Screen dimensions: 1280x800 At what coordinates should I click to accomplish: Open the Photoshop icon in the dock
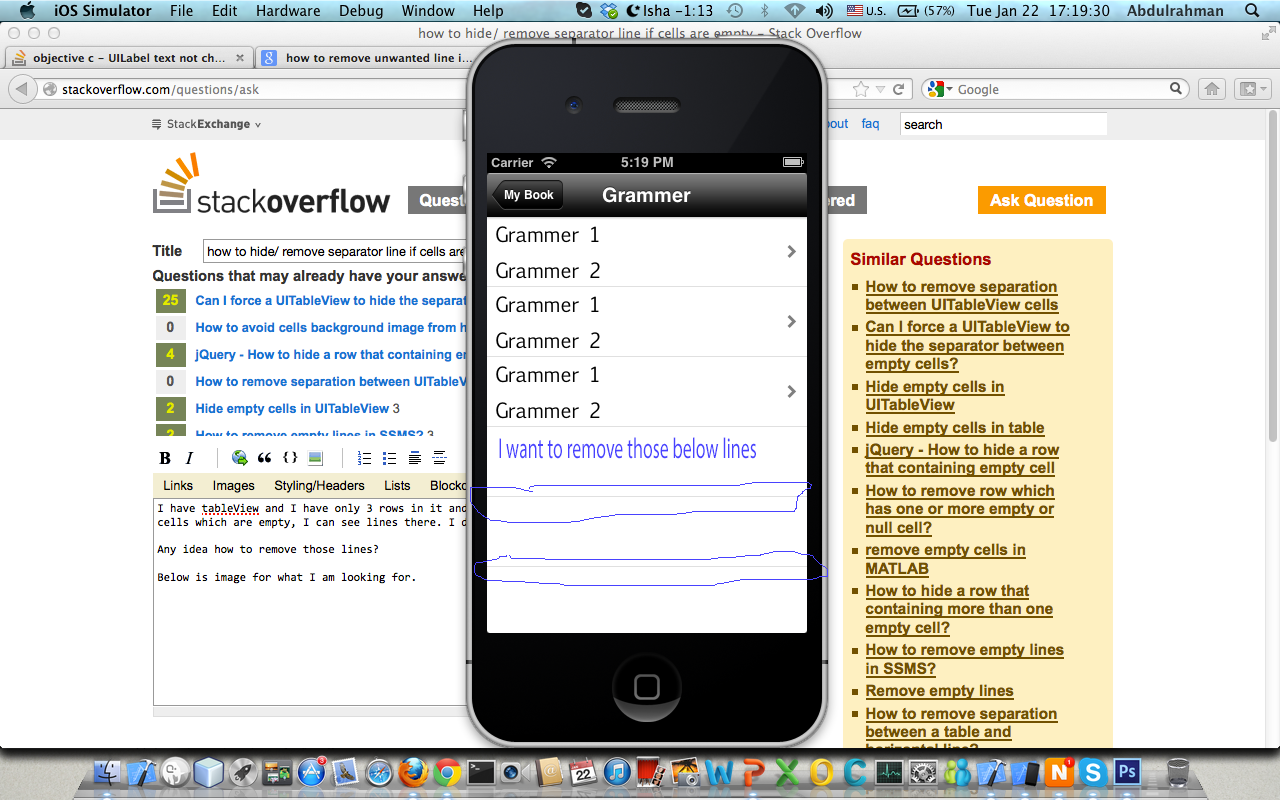click(x=1127, y=771)
